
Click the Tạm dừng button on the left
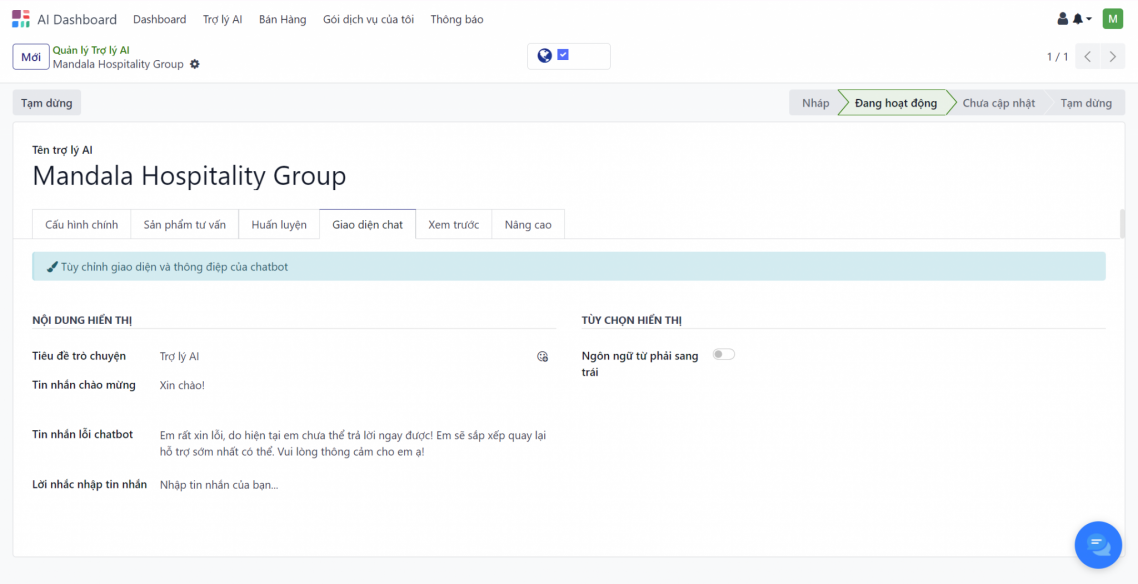click(47, 103)
